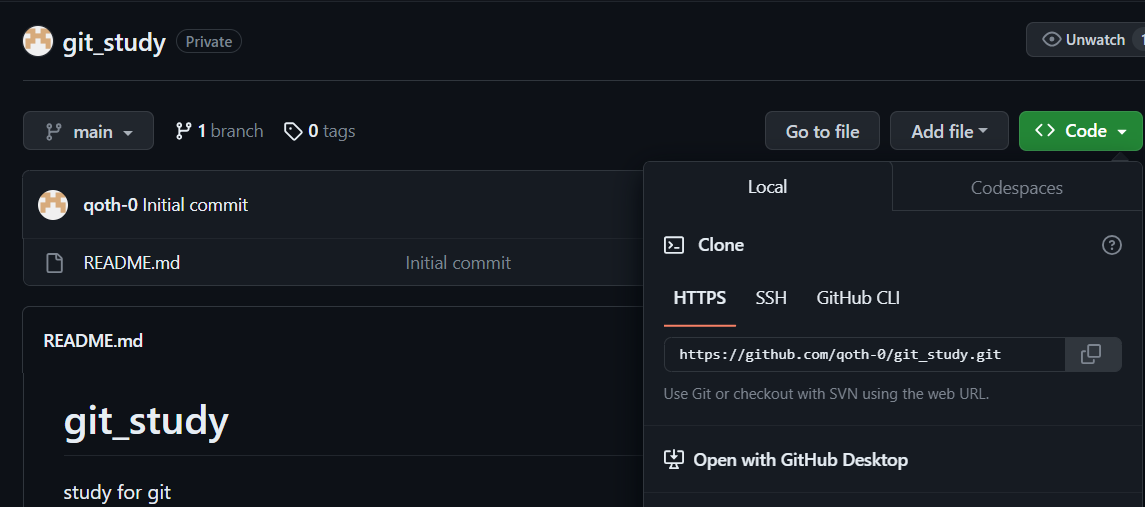Copy the clone URL with the copy icon
Viewport: 1145px width, 507px height.
click(x=1093, y=355)
